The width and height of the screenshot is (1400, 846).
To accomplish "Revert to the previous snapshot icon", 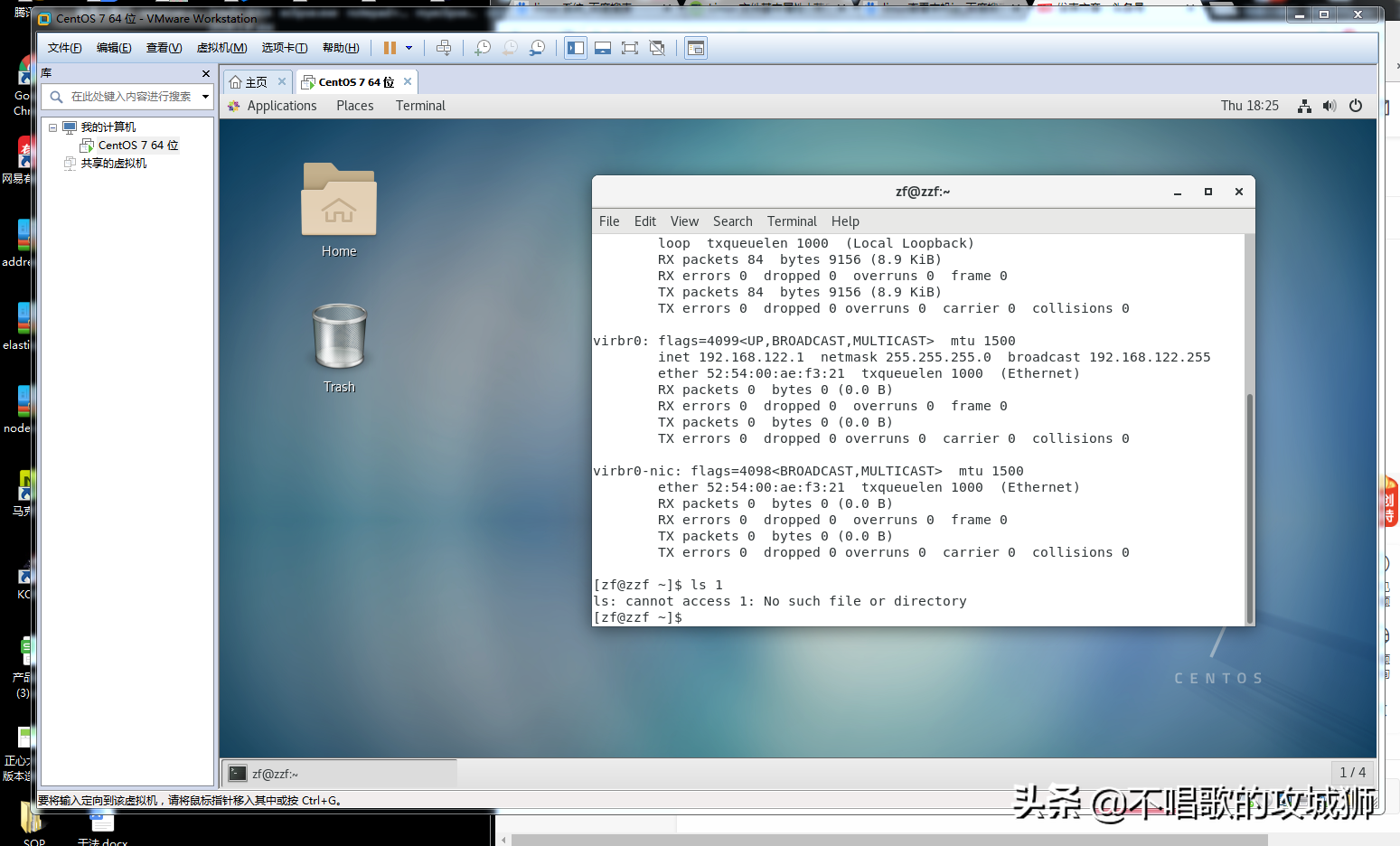I will point(510,48).
